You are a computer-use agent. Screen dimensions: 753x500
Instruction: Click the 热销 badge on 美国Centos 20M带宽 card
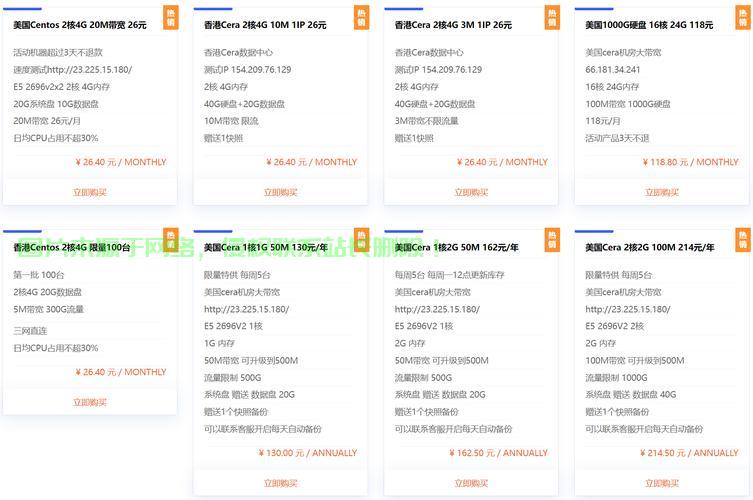tap(169, 19)
